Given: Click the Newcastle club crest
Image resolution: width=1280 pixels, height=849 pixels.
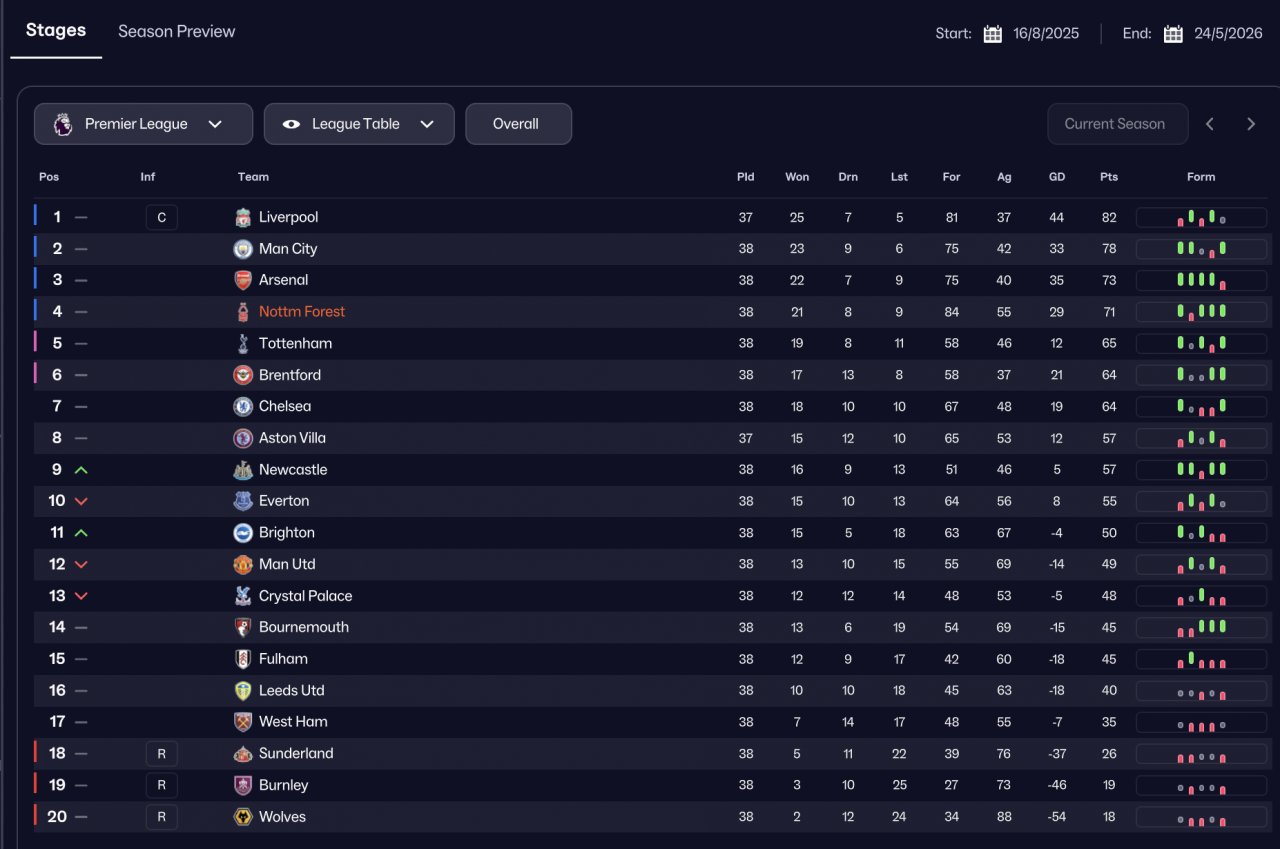Looking at the screenshot, I should [x=243, y=470].
